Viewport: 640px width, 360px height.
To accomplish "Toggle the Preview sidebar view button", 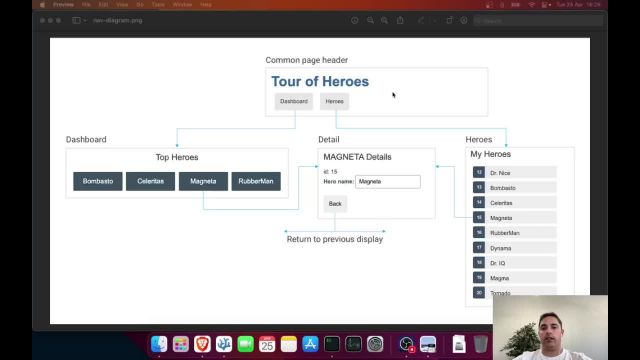I will [76, 20].
